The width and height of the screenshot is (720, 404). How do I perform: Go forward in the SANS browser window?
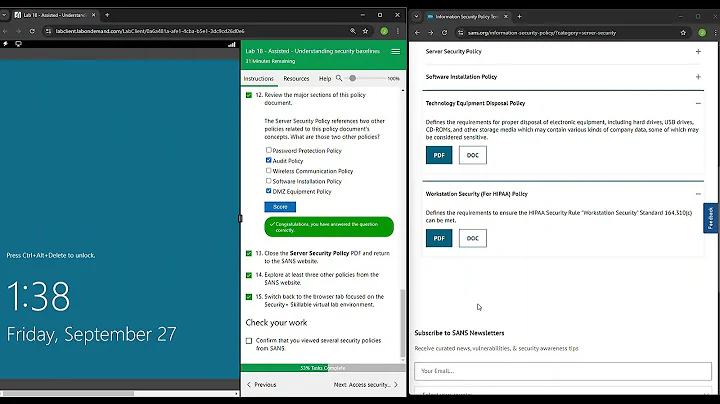[431, 33]
